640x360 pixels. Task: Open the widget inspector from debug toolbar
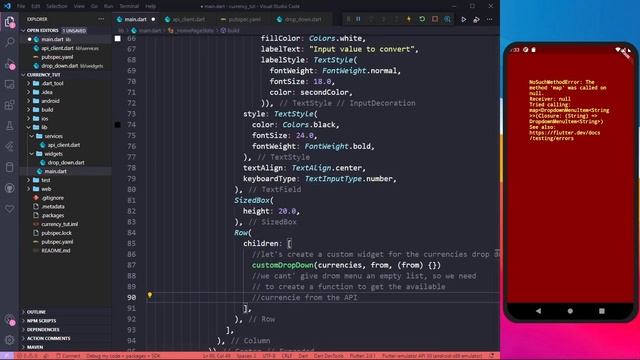tap(447, 19)
